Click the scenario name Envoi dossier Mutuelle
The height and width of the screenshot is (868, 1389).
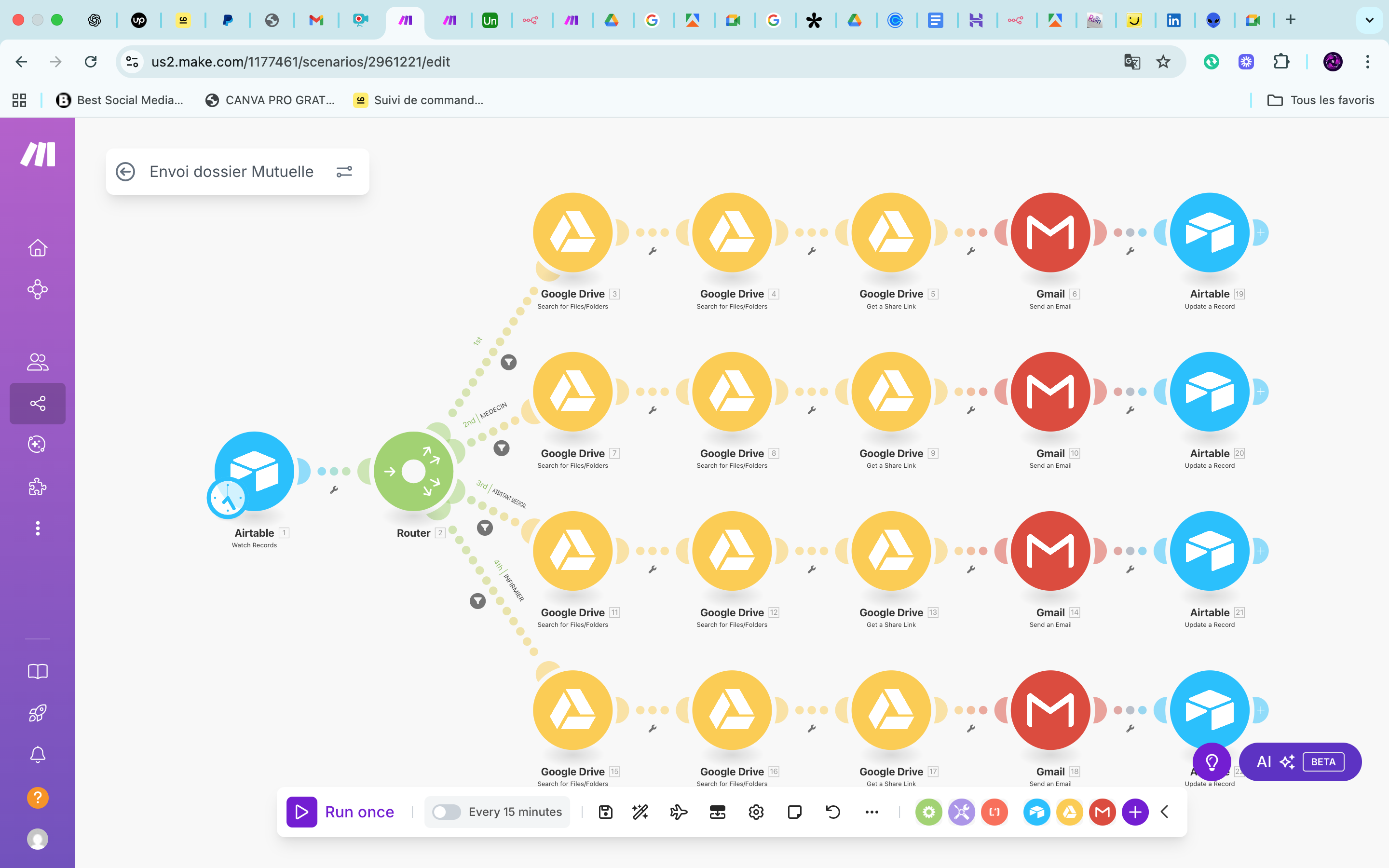pyautogui.click(x=231, y=172)
